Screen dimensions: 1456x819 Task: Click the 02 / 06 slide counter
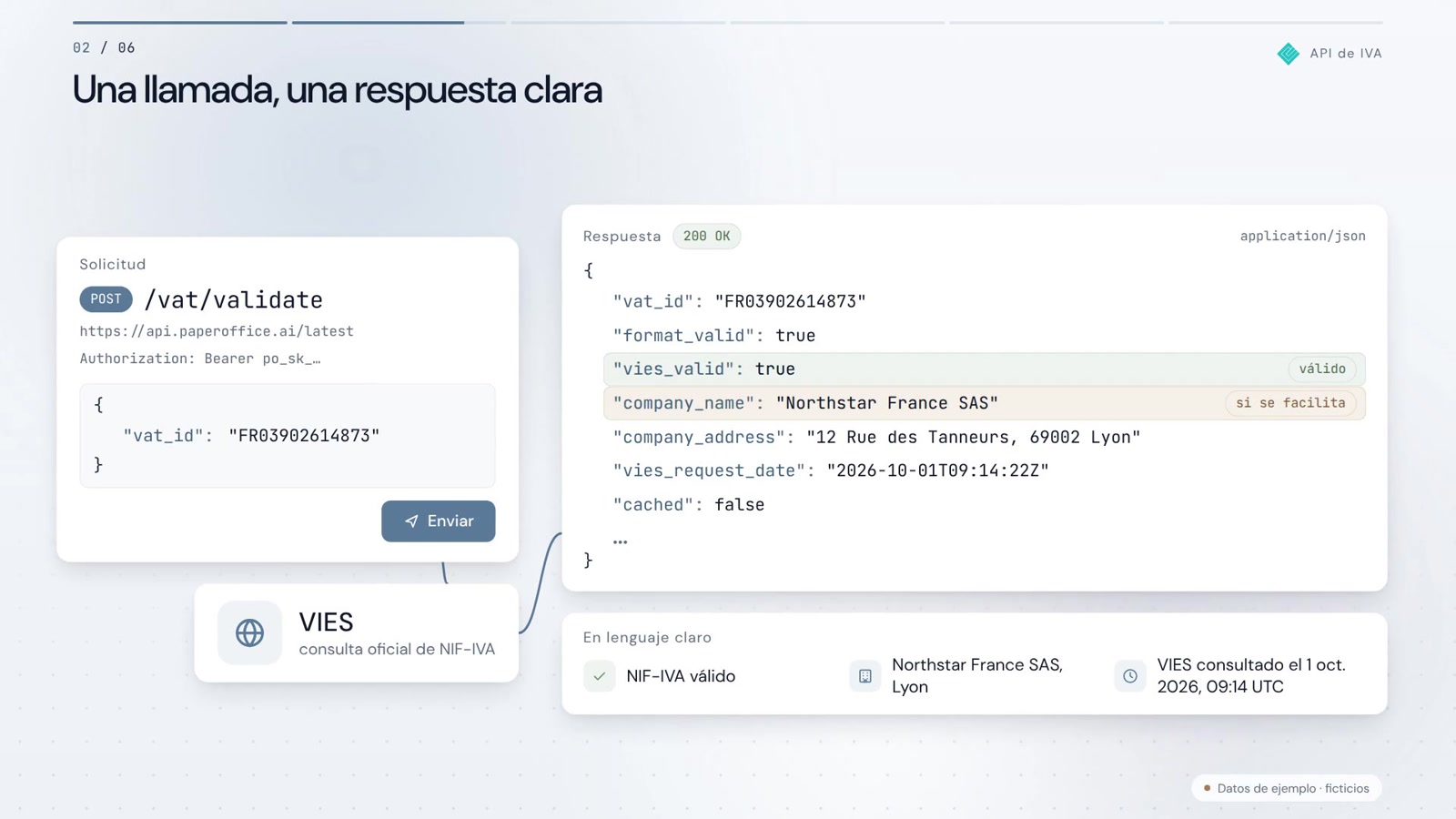click(104, 47)
